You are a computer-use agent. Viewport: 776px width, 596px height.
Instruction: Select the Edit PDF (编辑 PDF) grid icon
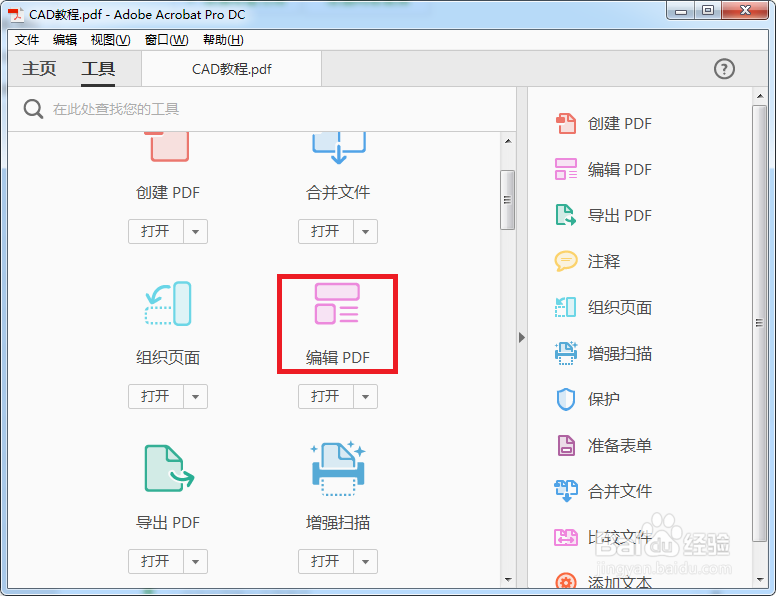point(338,303)
